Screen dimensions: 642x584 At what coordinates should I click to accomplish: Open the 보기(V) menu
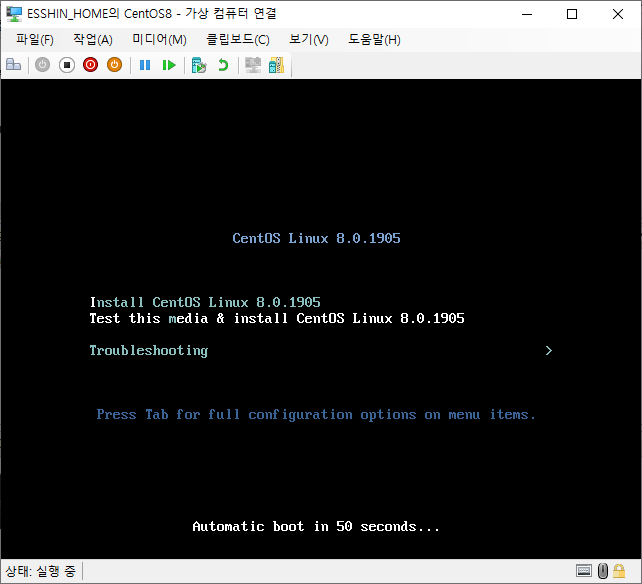tap(309, 40)
